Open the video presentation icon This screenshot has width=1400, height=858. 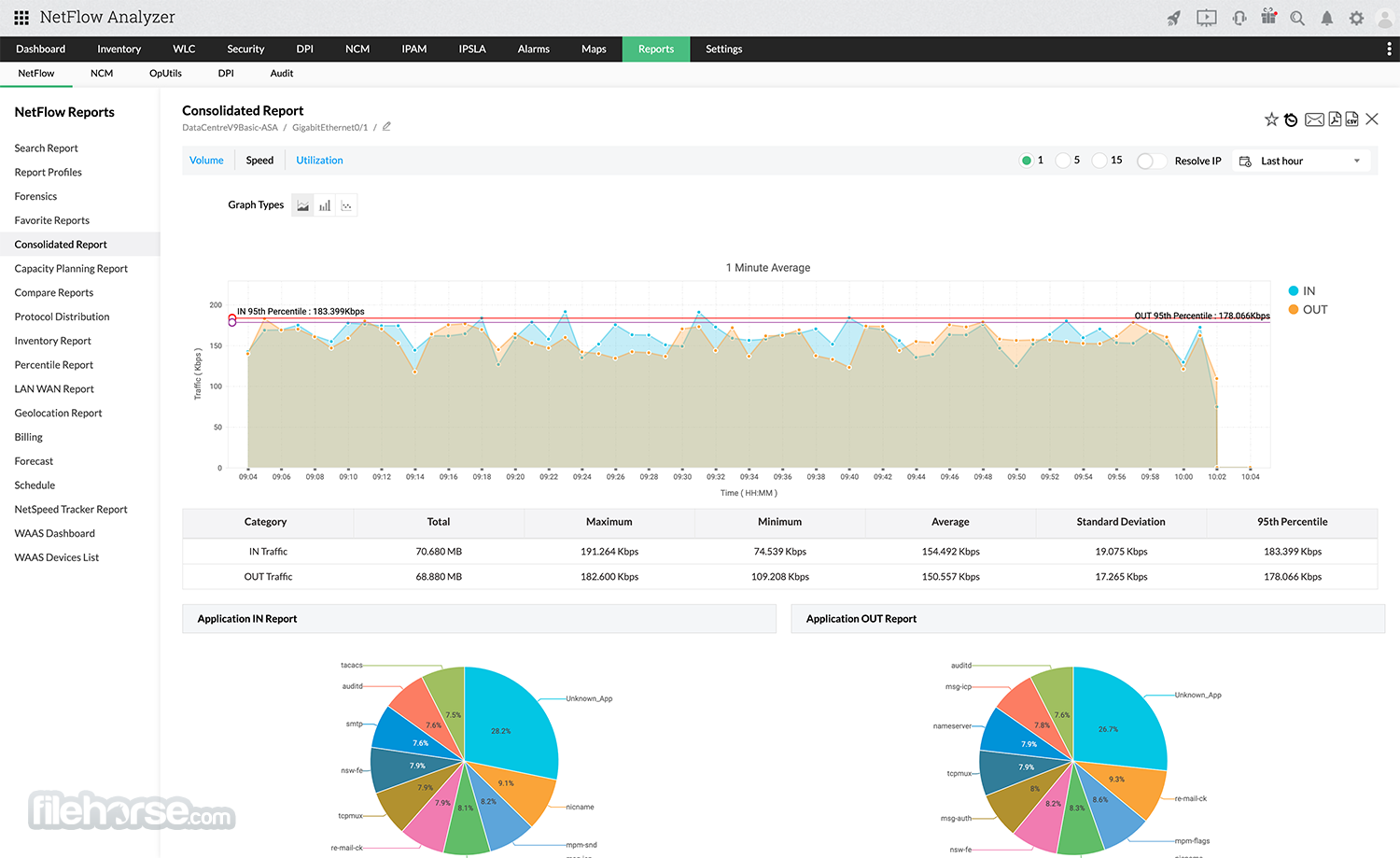1207,18
